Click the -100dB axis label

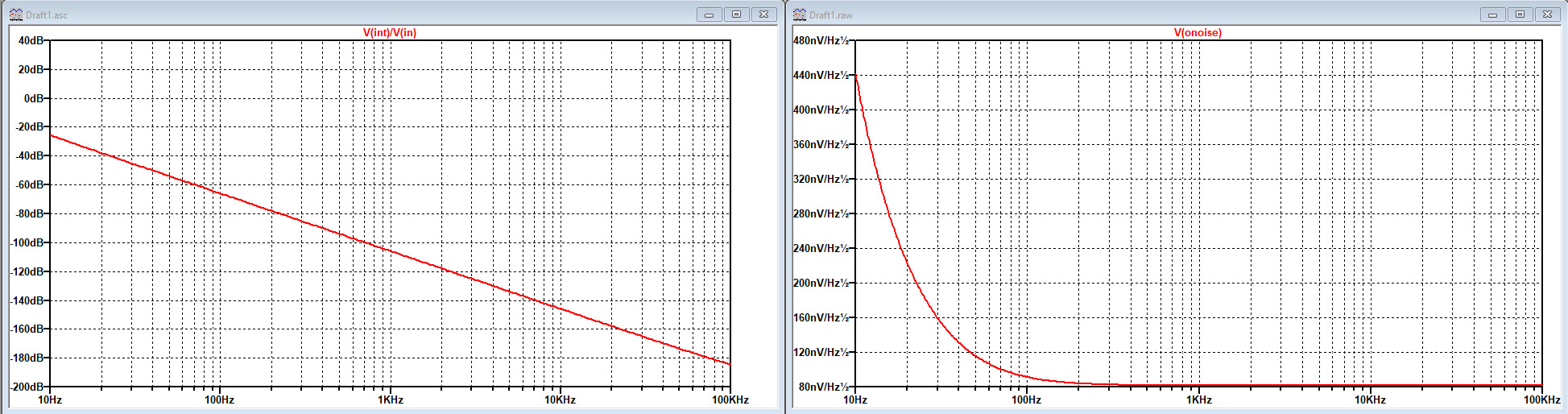(27, 242)
